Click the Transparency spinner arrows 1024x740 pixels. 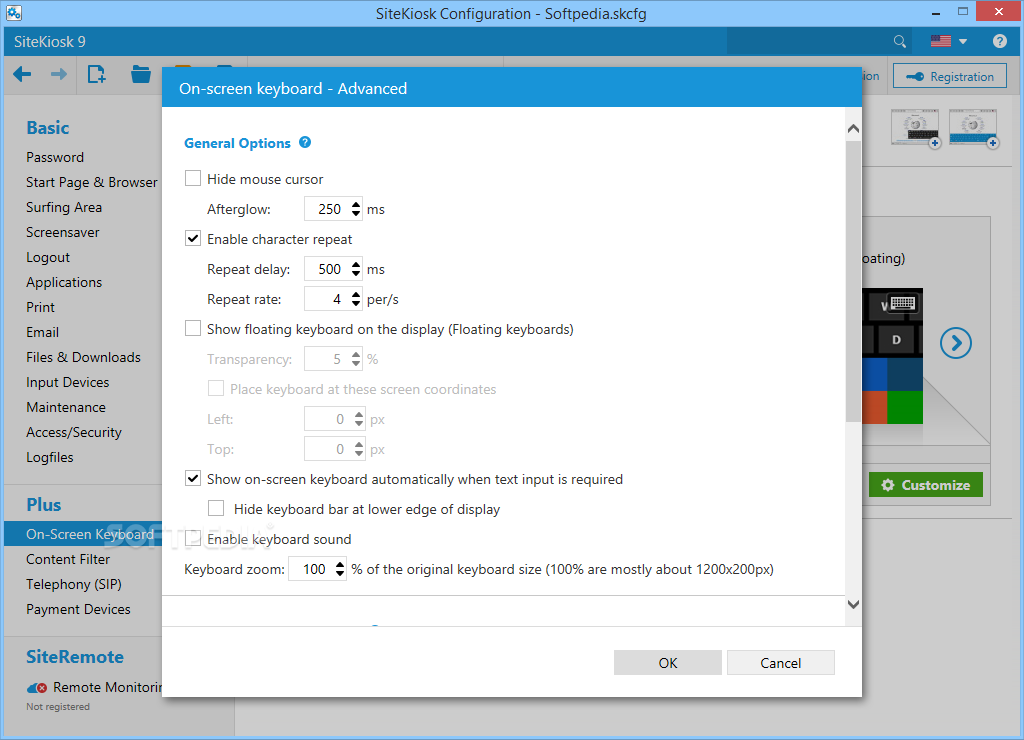point(355,359)
